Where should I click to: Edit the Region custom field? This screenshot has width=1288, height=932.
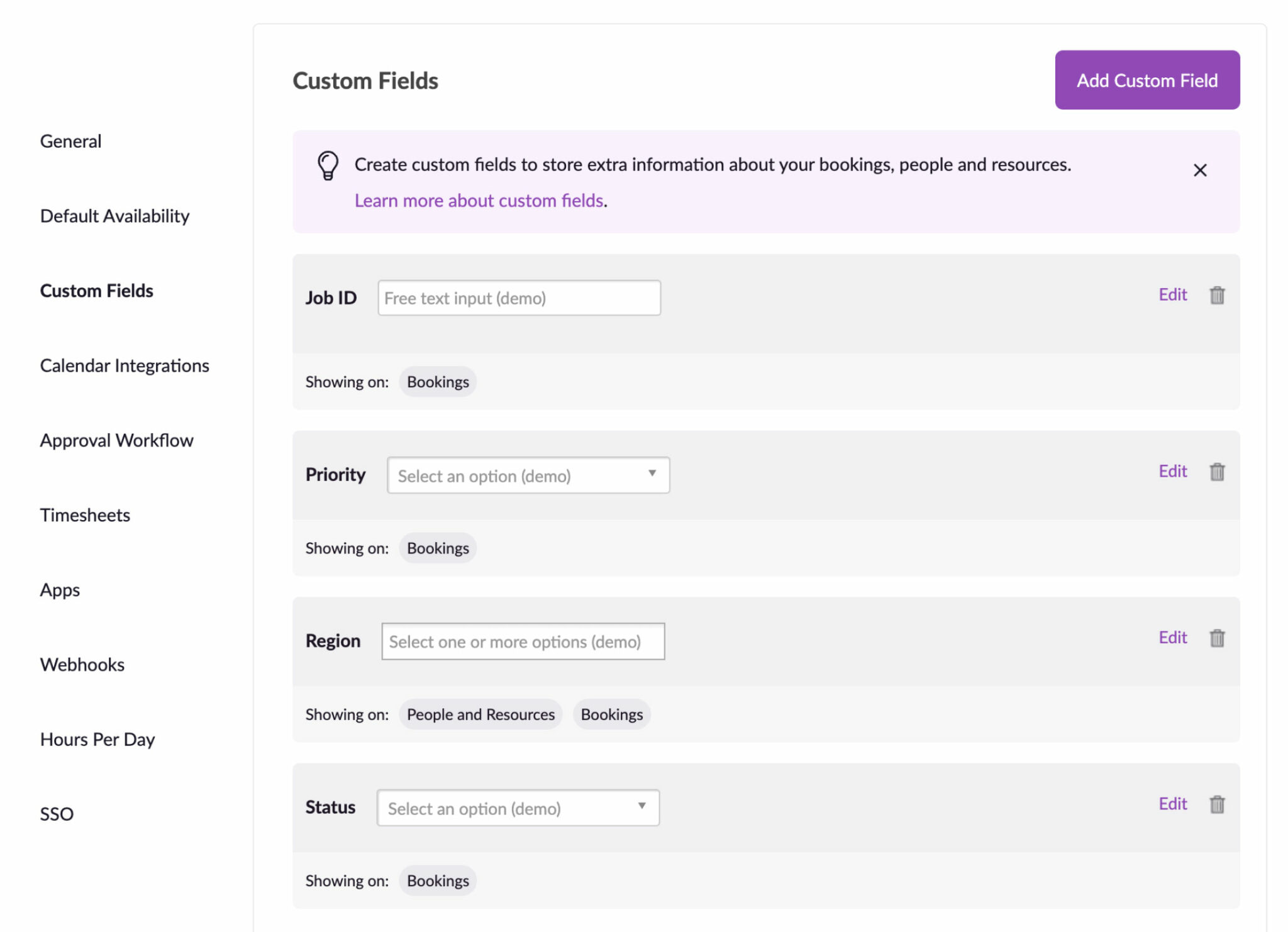click(1172, 637)
